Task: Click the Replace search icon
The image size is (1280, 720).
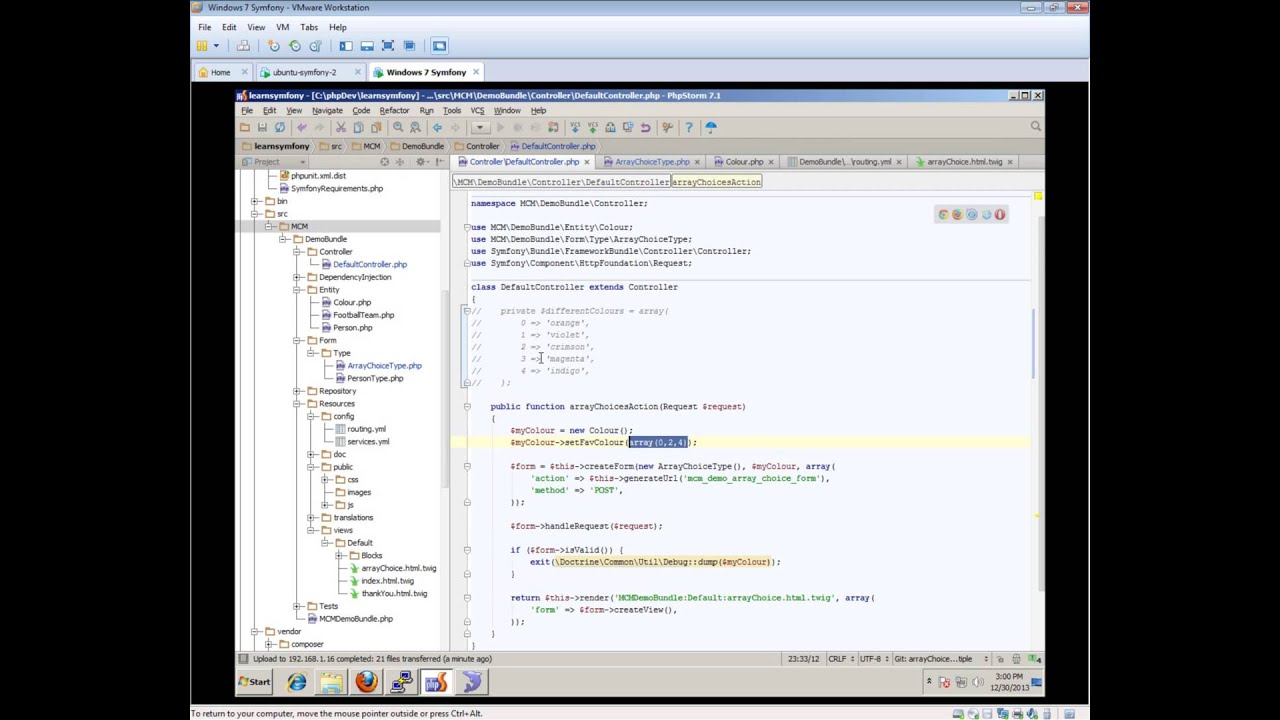Action: (x=415, y=127)
